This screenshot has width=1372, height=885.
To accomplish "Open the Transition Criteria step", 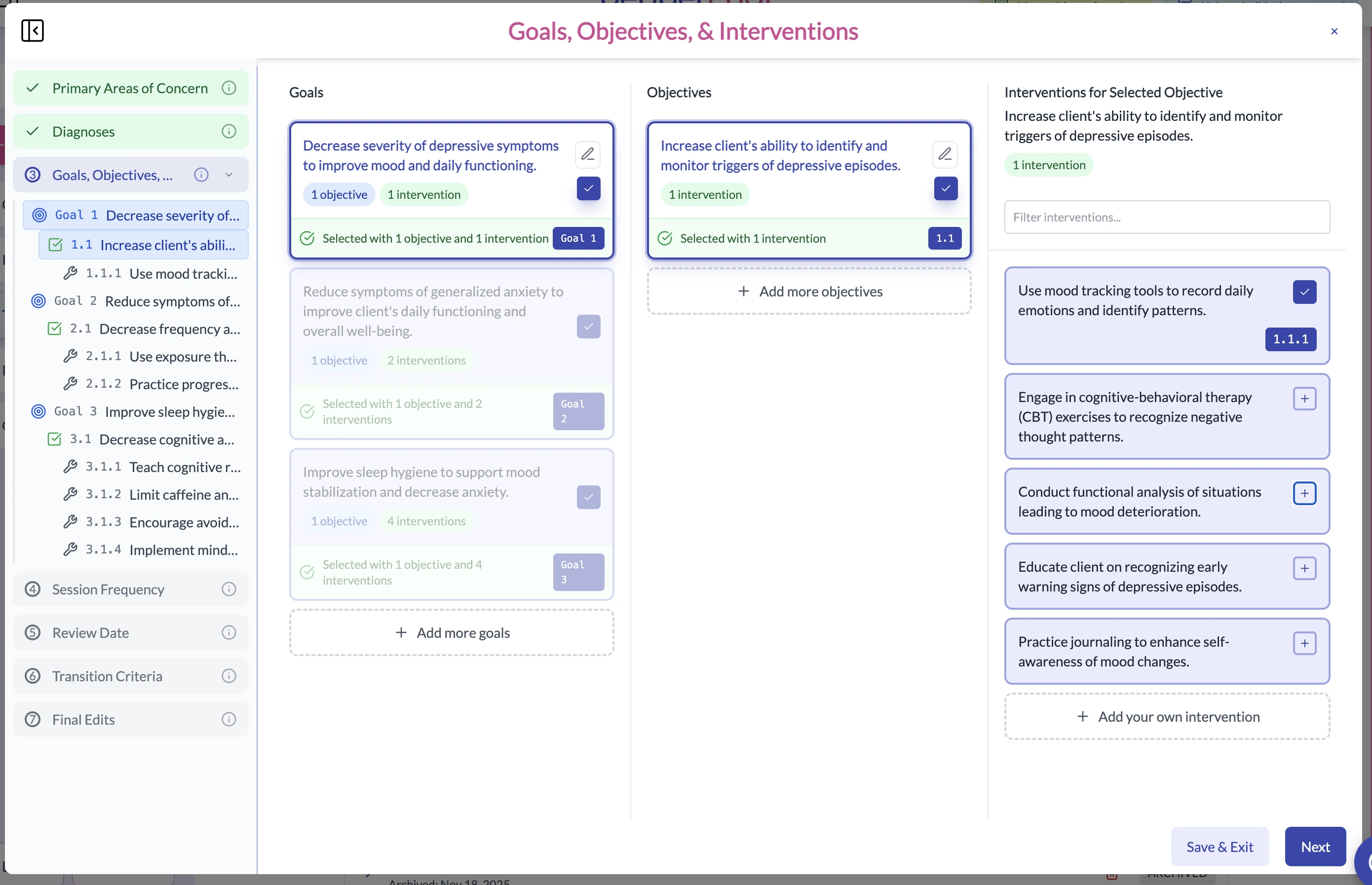I will pyautogui.click(x=108, y=676).
